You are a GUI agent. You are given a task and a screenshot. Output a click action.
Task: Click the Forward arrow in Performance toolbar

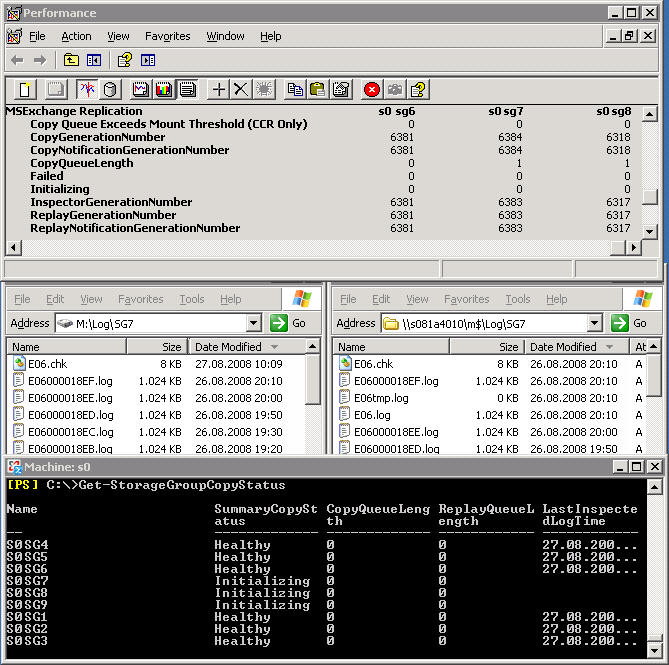click(40, 60)
